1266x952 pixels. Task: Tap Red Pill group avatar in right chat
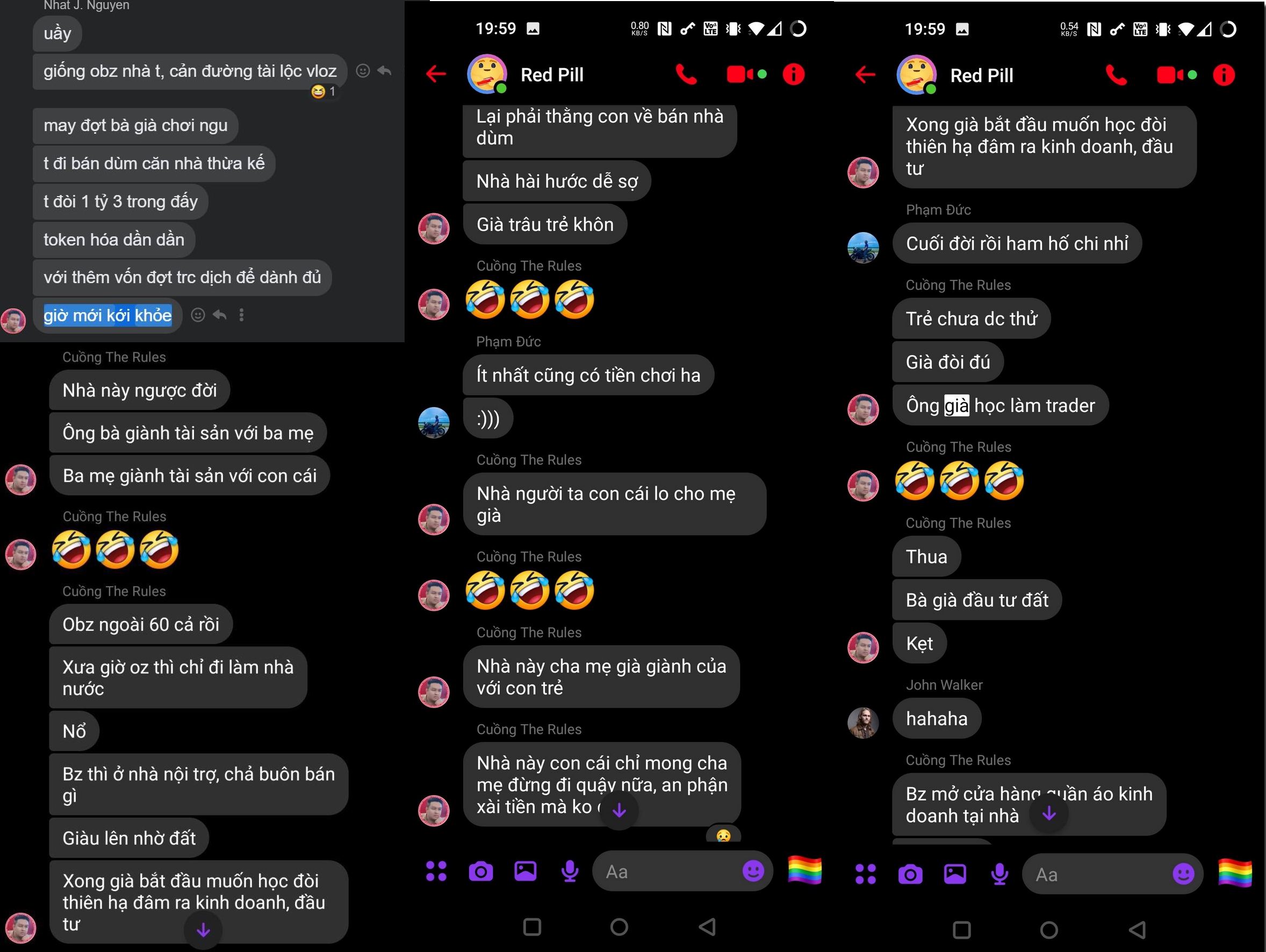916,75
